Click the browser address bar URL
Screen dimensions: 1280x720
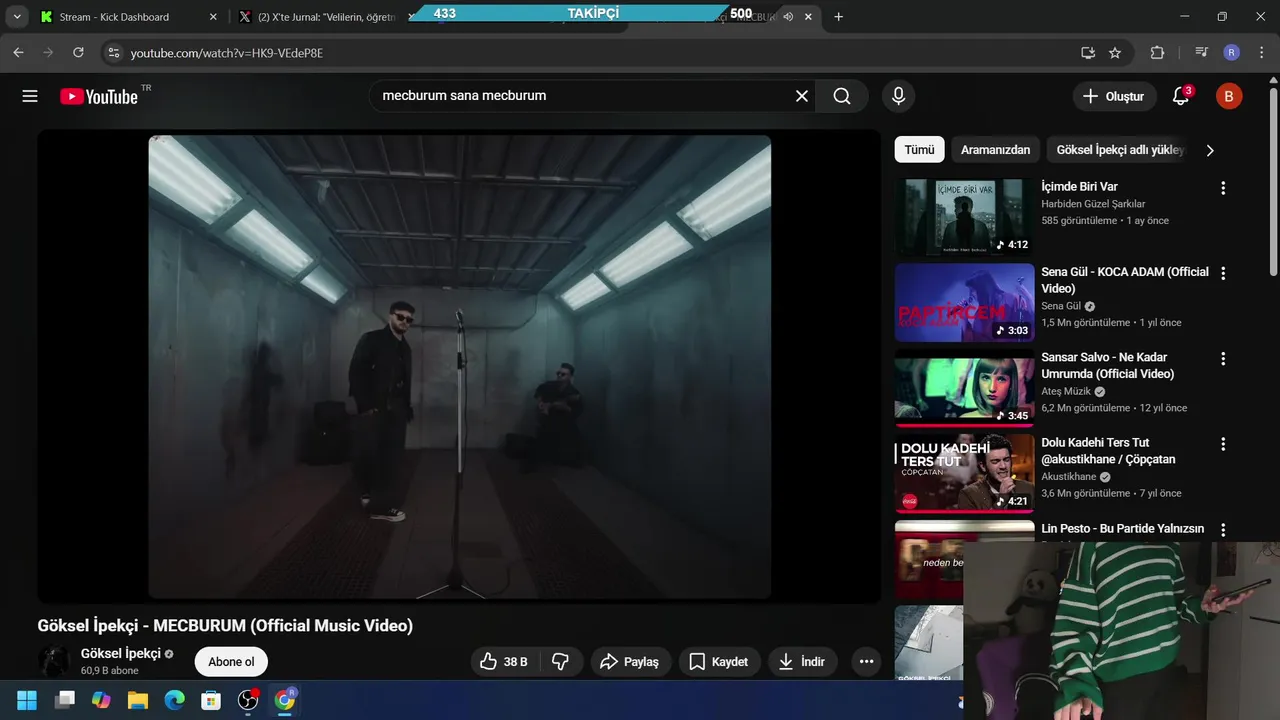(227, 53)
